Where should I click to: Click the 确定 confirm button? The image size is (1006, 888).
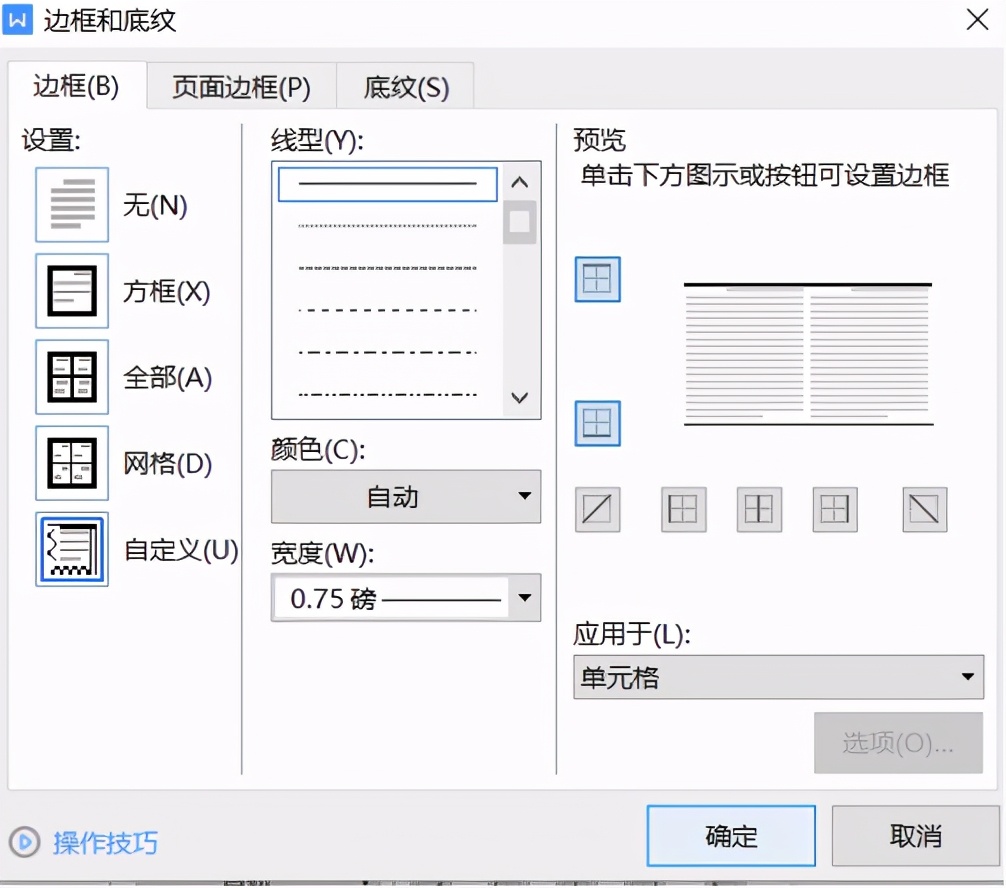pos(731,836)
